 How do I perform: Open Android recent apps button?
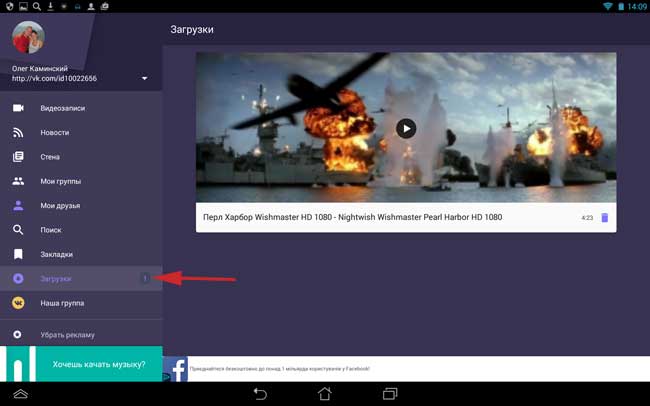tap(390, 394)
